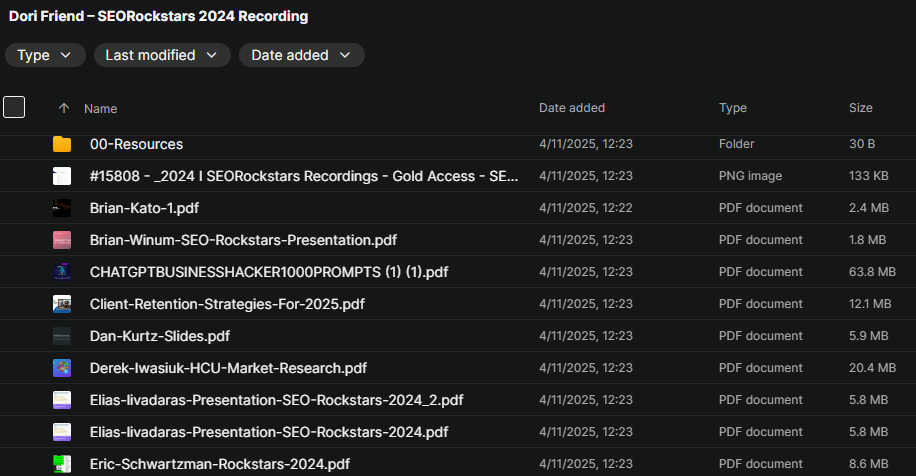Click the Eric-Schwartzman PDF thumbnail icon

pos(62,464)
